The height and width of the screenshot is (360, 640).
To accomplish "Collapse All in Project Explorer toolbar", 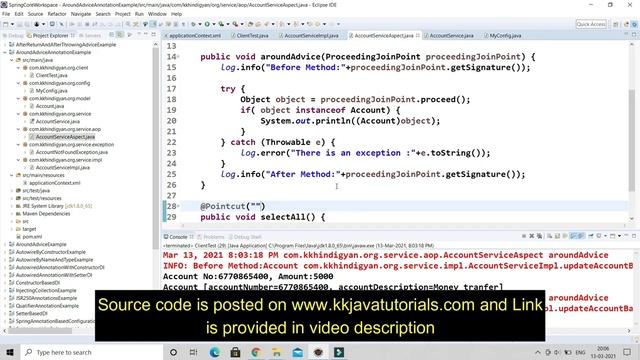I will (x=111, y=35).
